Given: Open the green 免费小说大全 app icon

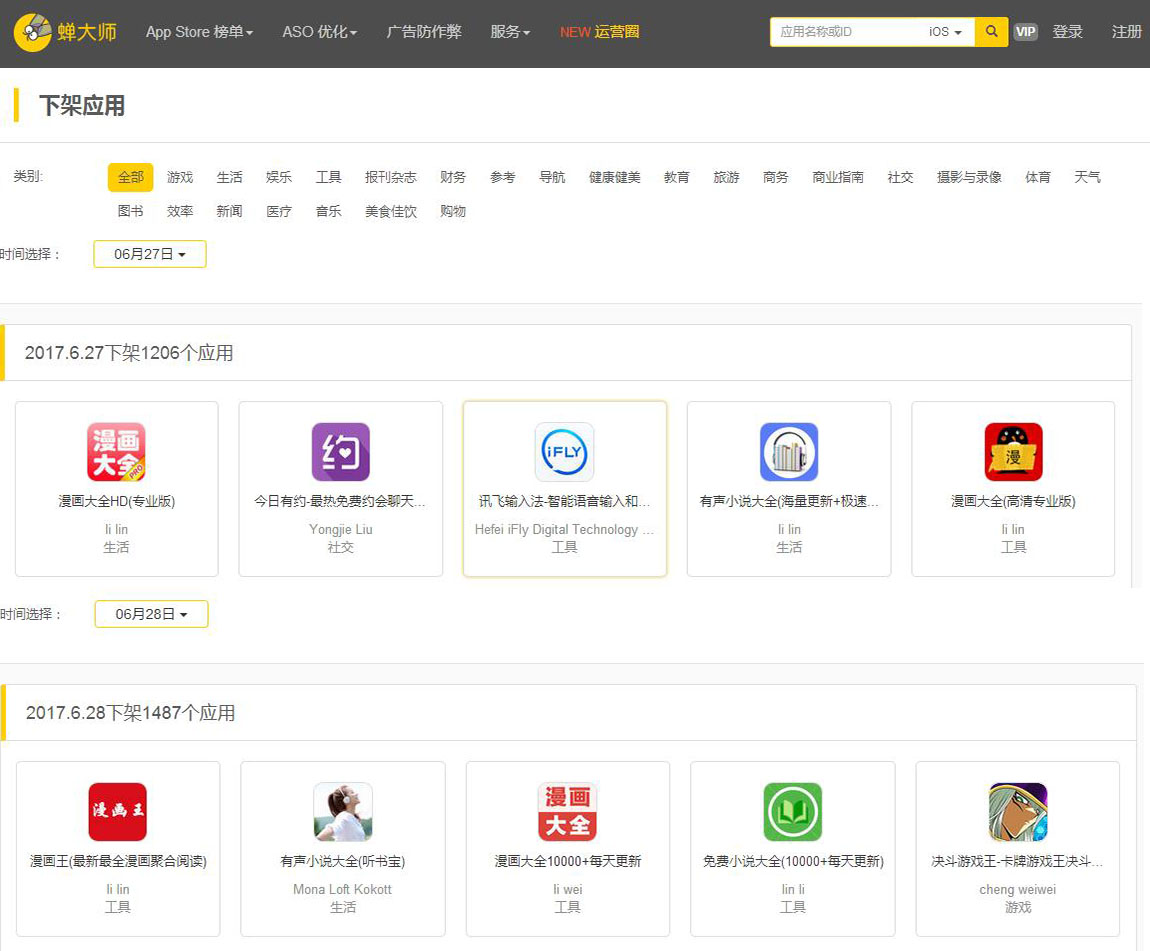Looking at the screenshot, I should pyautogui.click(x=792, y=812).
